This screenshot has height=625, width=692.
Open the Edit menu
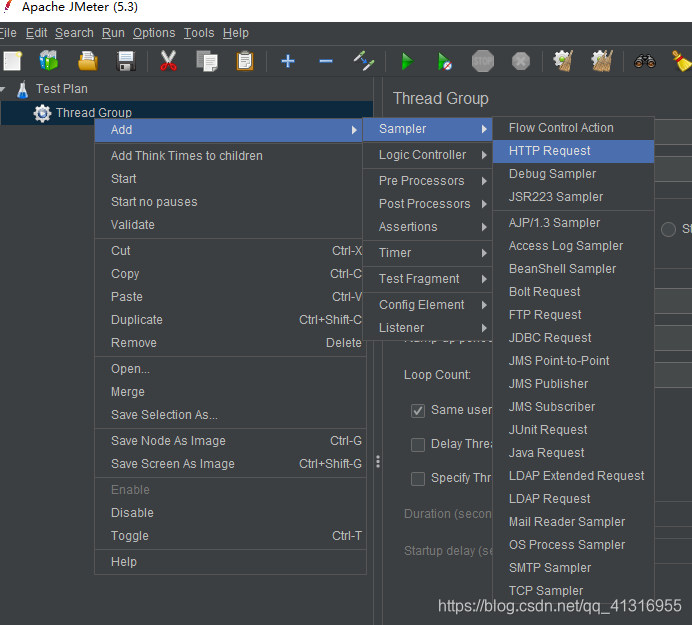pos(36,33)
